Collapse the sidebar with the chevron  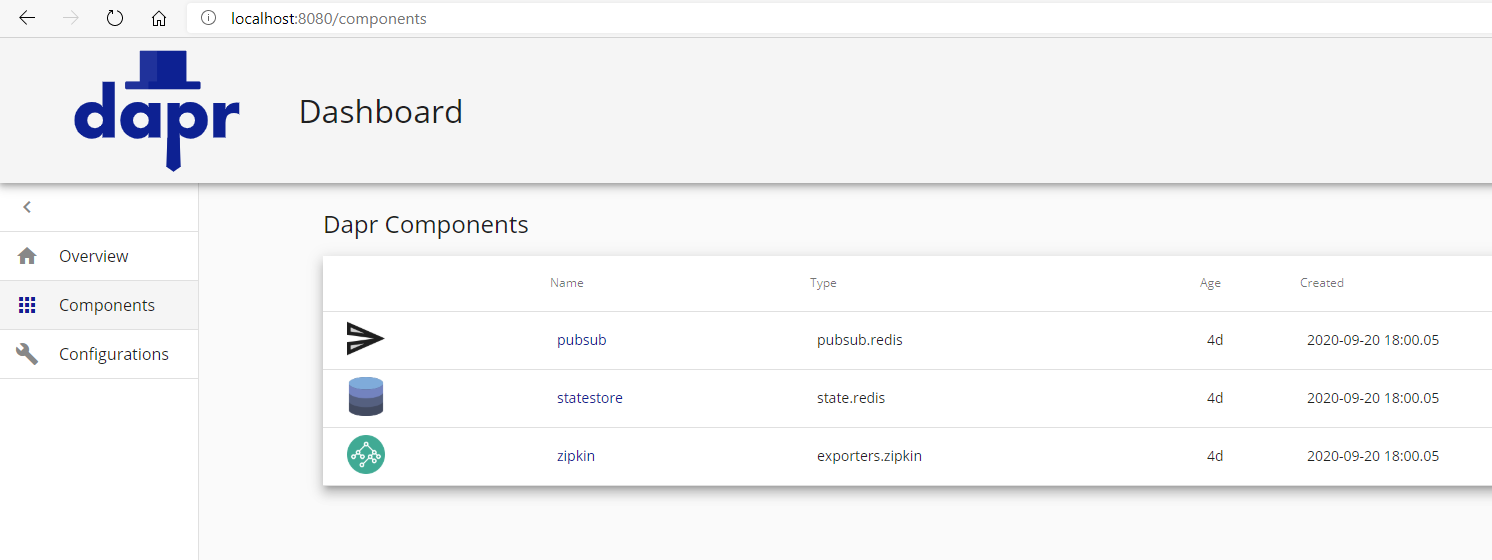point(27,207)
